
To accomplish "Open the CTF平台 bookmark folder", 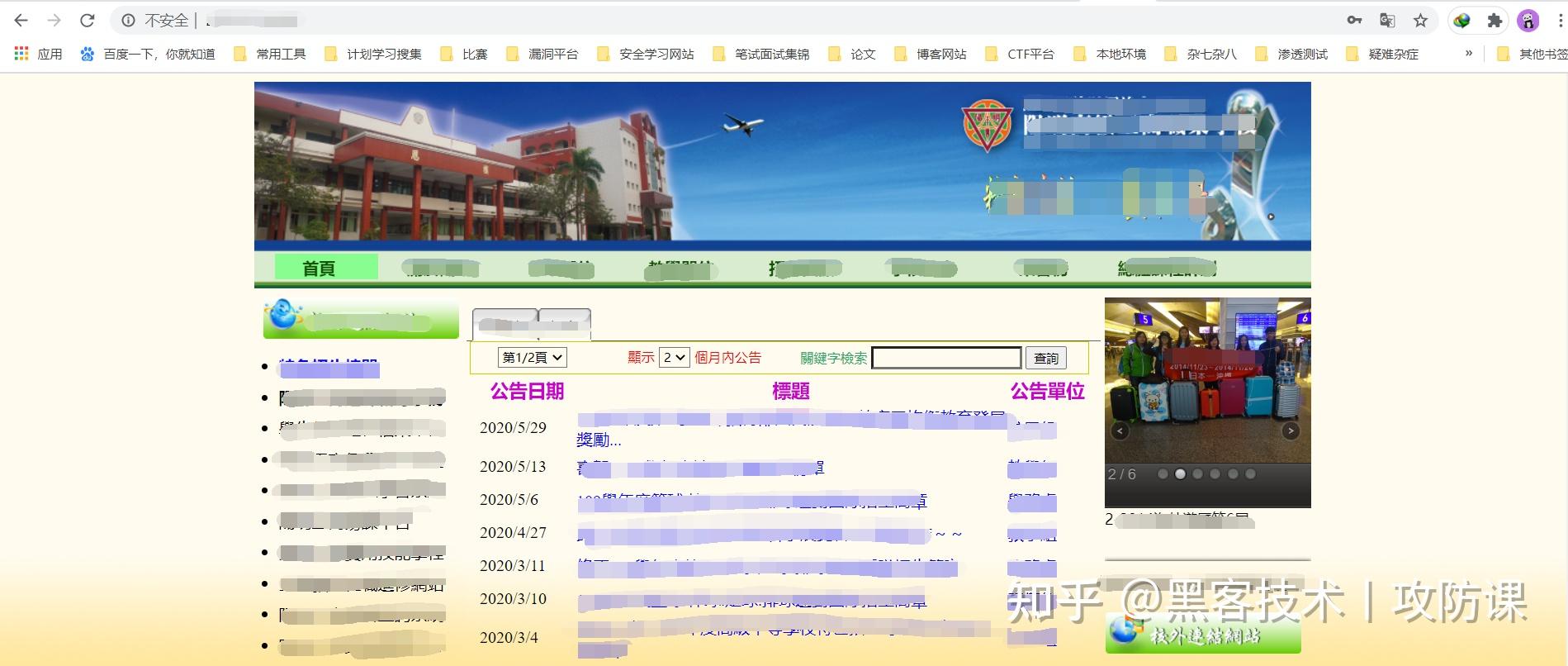I will pyautogui.click(x=1020, y=54).
